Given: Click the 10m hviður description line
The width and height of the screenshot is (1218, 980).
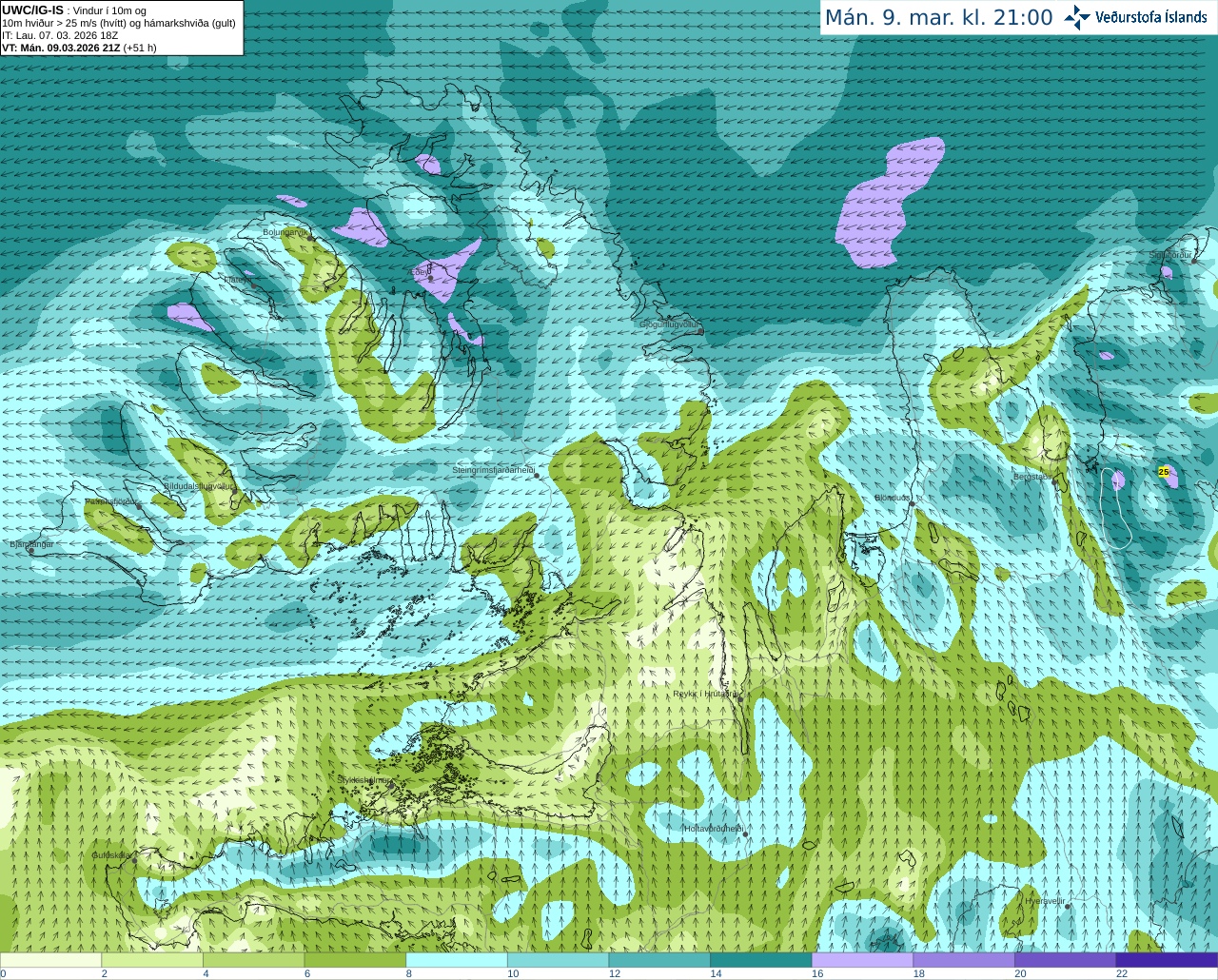Looking at the screenshot, I should 119,23.
